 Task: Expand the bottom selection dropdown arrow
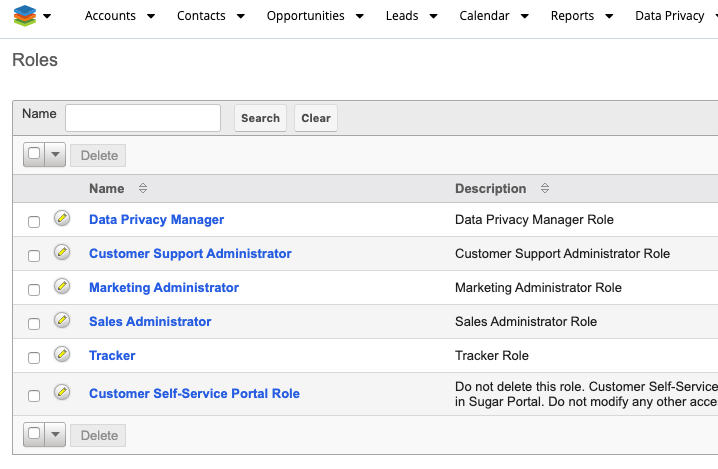(x=55, y=435)
